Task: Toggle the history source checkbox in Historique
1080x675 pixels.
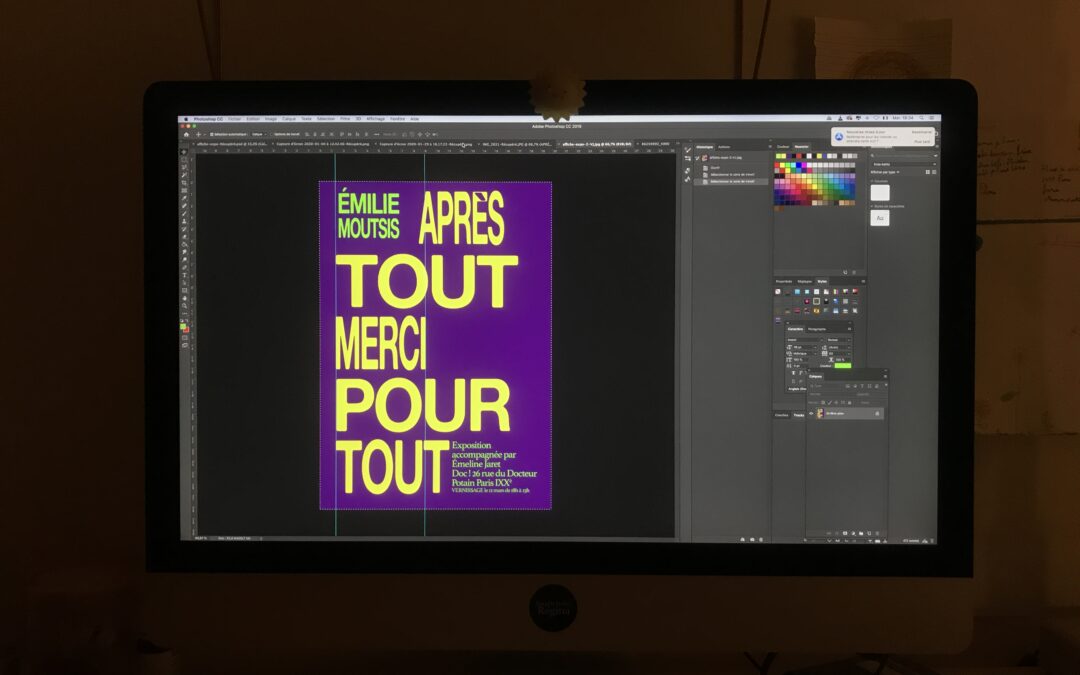Action: pos(697,158)
